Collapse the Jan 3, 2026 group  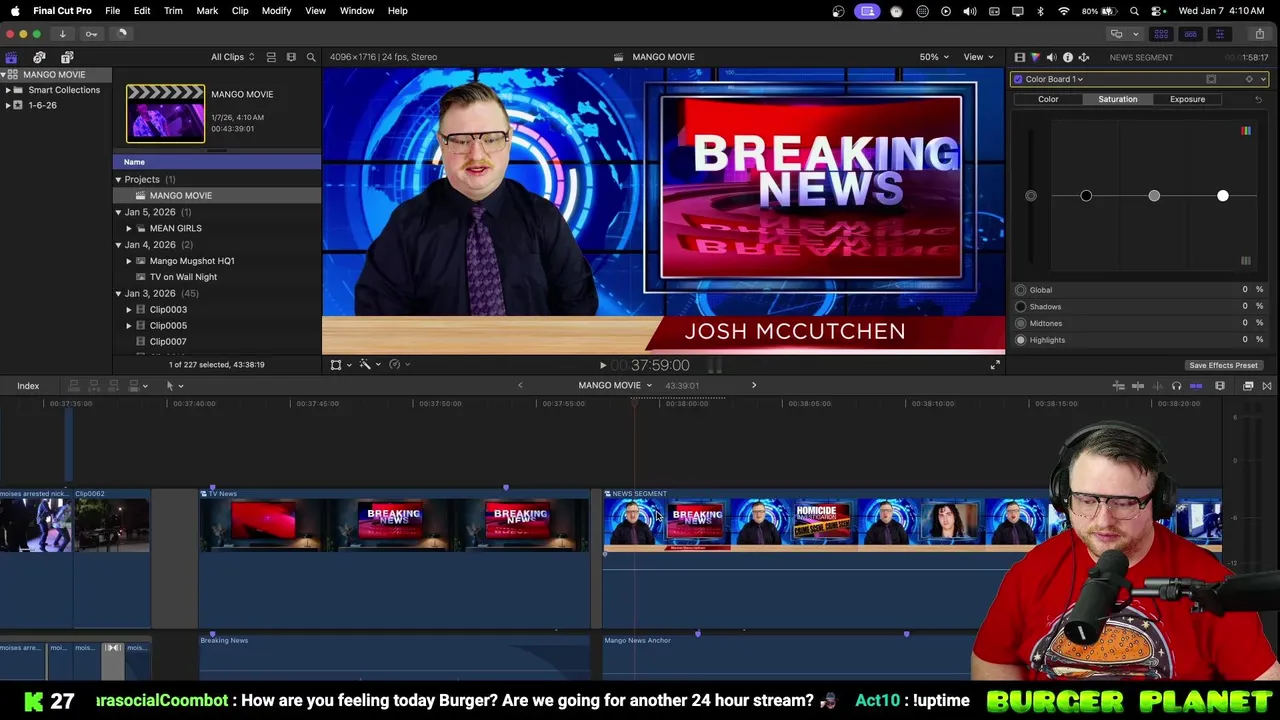118,294
